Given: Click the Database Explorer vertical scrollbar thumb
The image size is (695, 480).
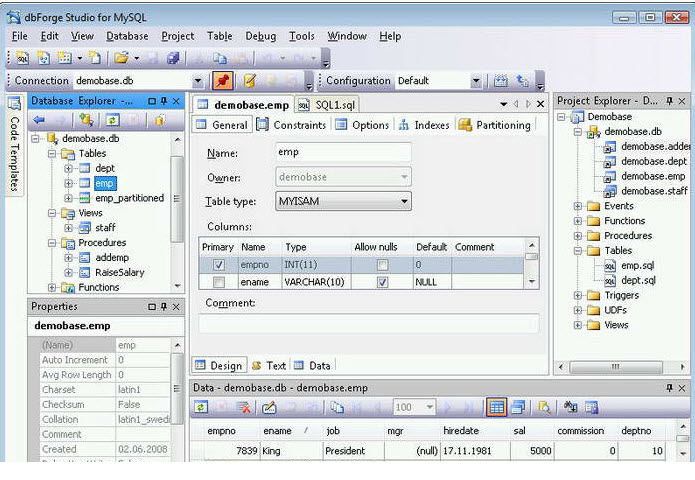Looking at the screenshot, I should click(177, 199).
